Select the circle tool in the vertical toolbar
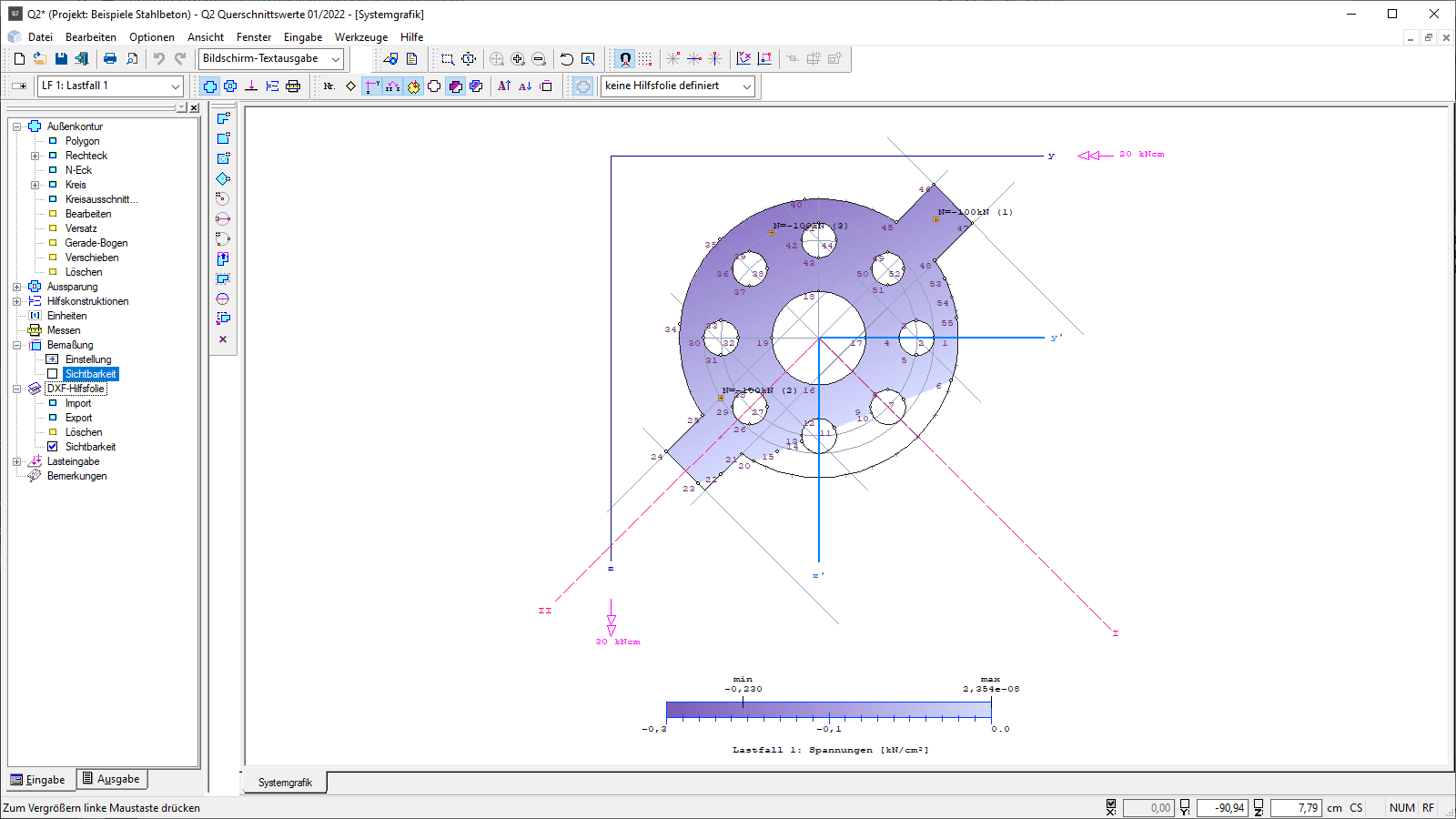Screen dimensions: 1456x819 pos(223,198)
